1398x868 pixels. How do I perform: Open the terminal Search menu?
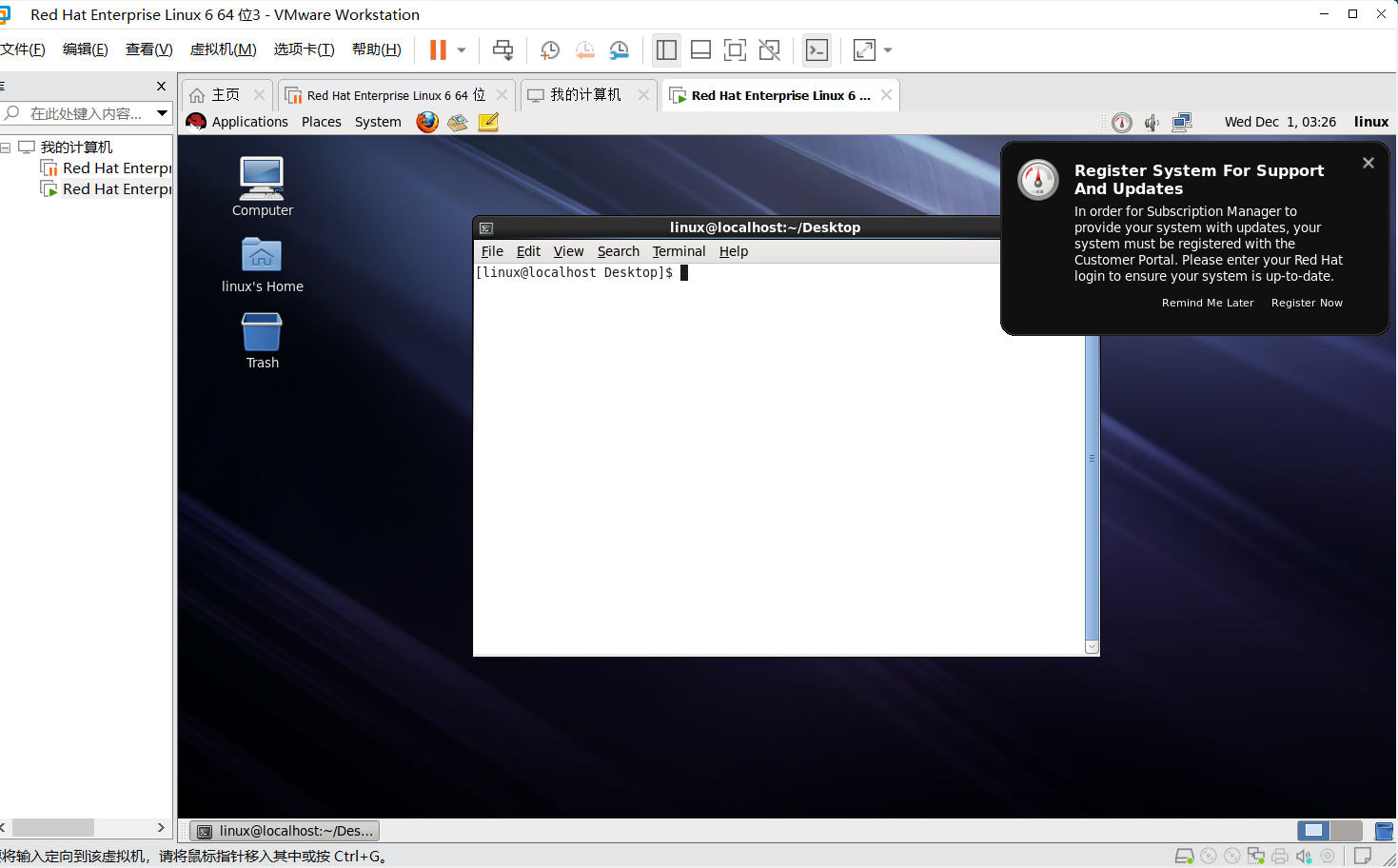tap(618, 251)
